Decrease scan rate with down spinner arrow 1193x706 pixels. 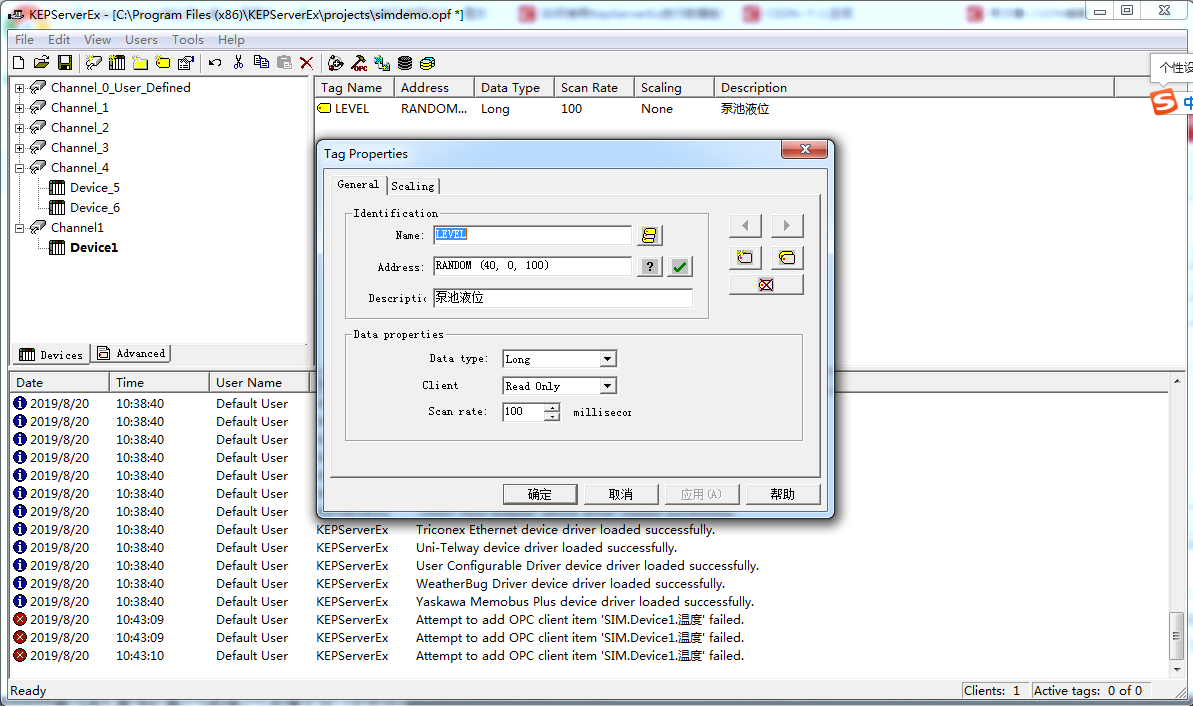tap(552, 416)
